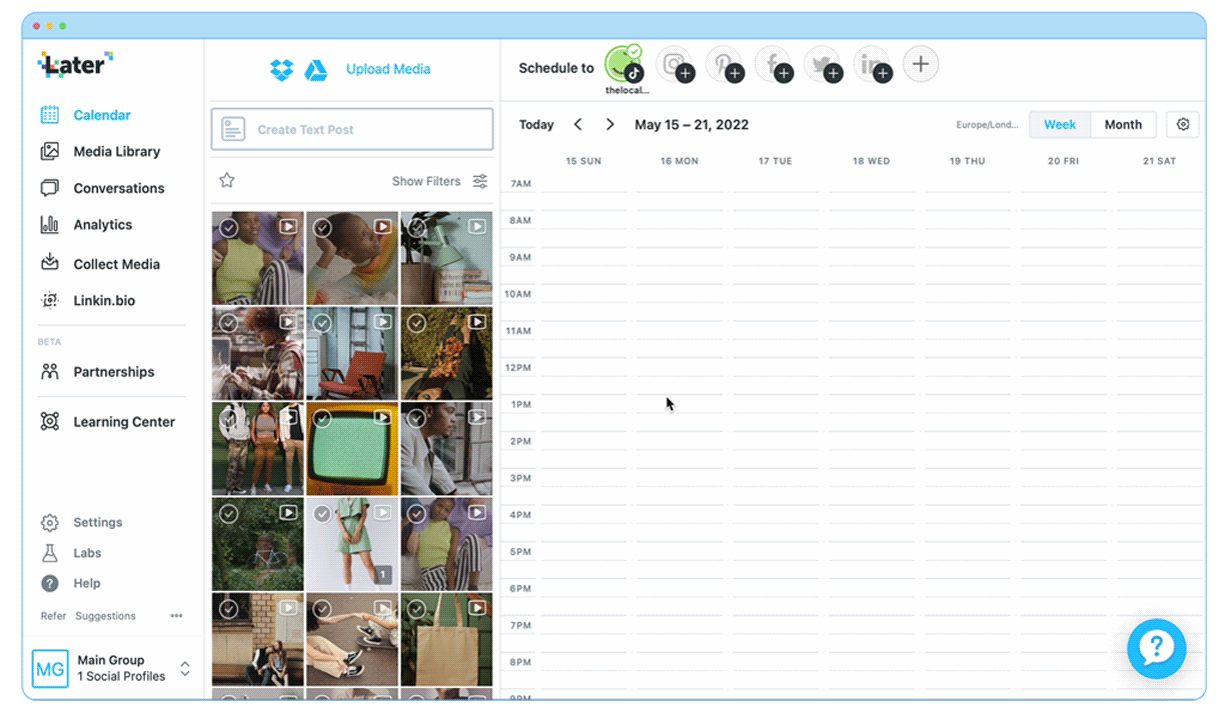Select the man in grey suit checkbox
This screenshot has height=713, width=1225.
tap(417, 419)
